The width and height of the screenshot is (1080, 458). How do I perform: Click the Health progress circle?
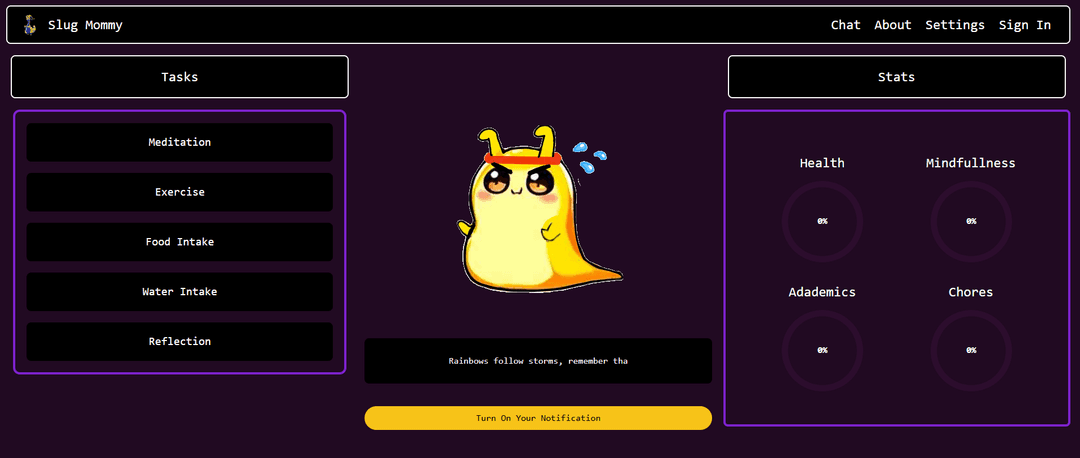[x=822, y=222]
